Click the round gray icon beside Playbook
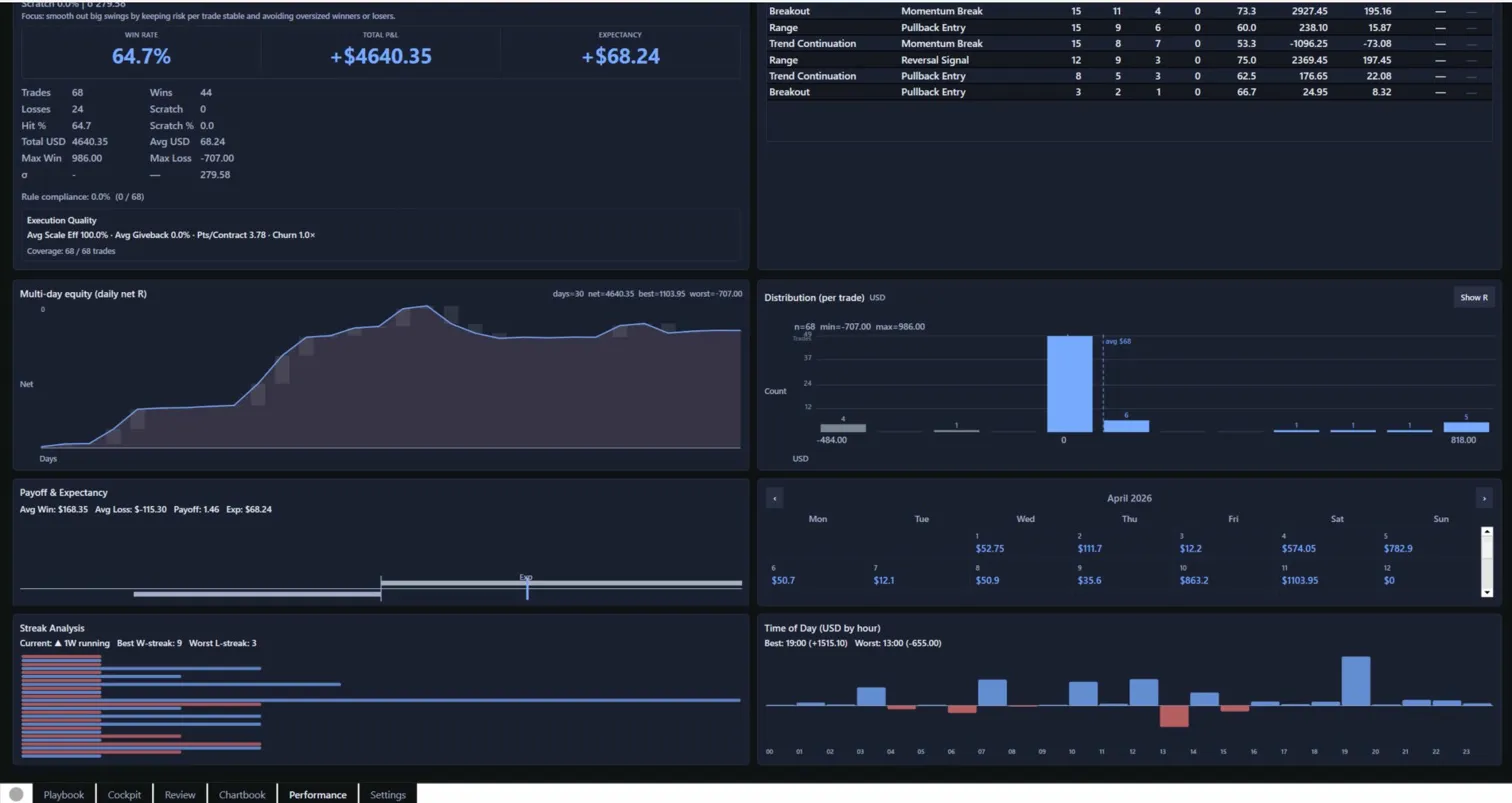This screenshot has width=1512, height=803. point(16,794)
